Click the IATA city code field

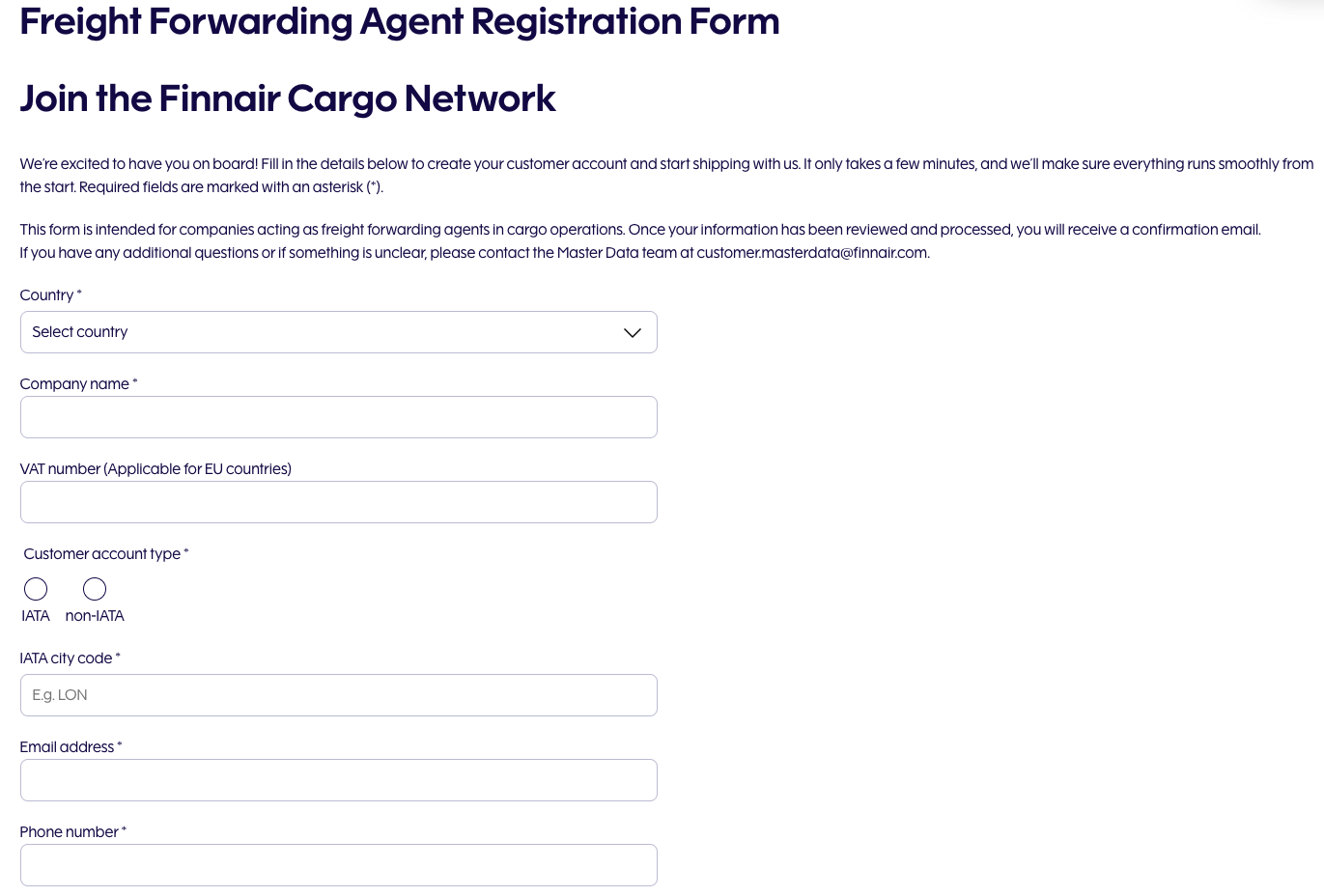click(338, 695)
